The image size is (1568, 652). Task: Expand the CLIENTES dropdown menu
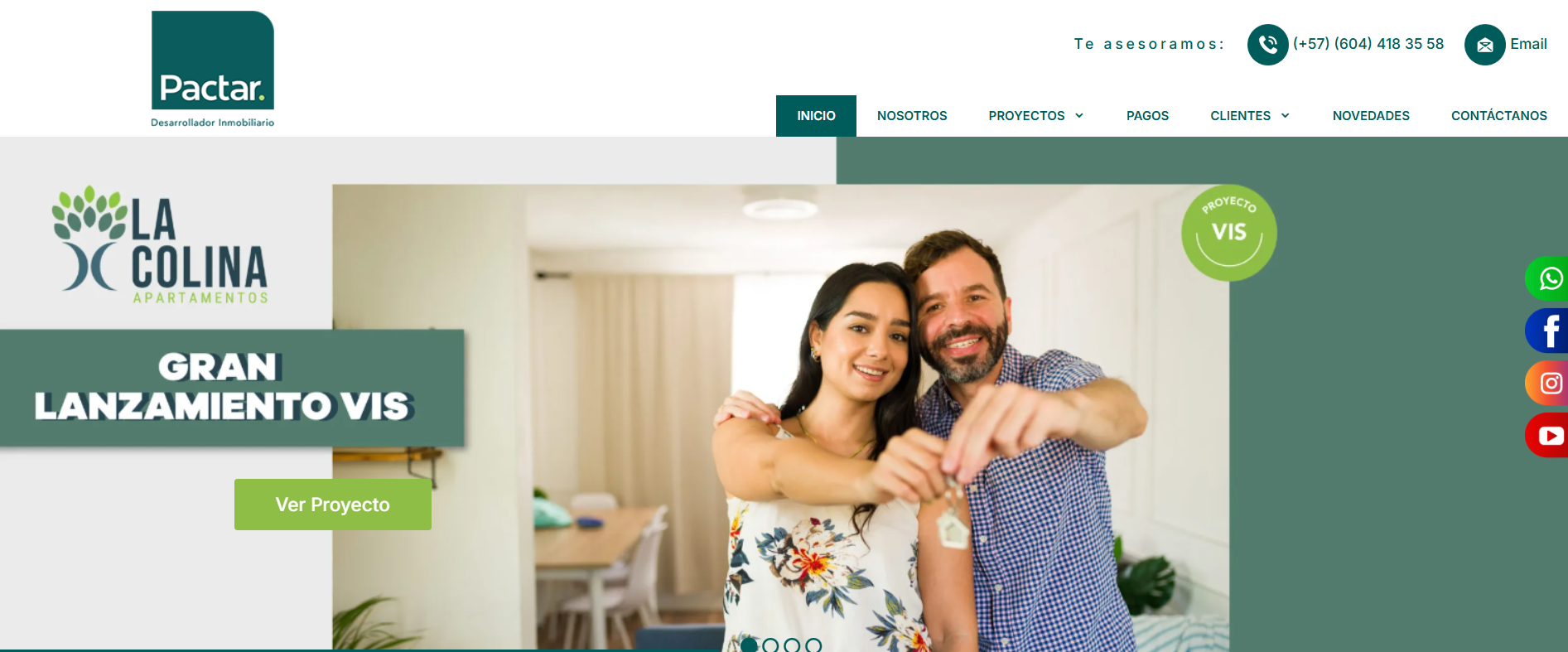coord(1250,116)
